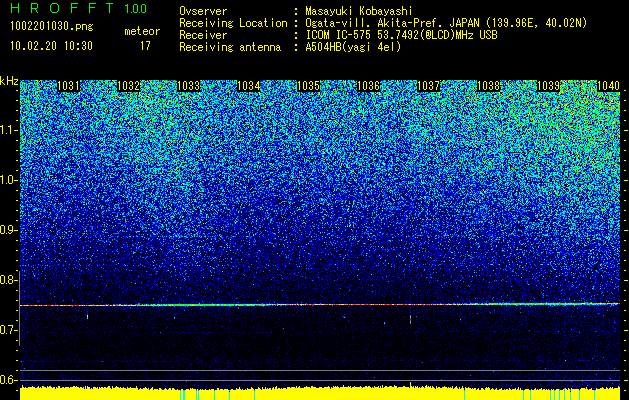629x400 pixels.
Task: Click the 1038 time marker
Action: tap(489, 86)
